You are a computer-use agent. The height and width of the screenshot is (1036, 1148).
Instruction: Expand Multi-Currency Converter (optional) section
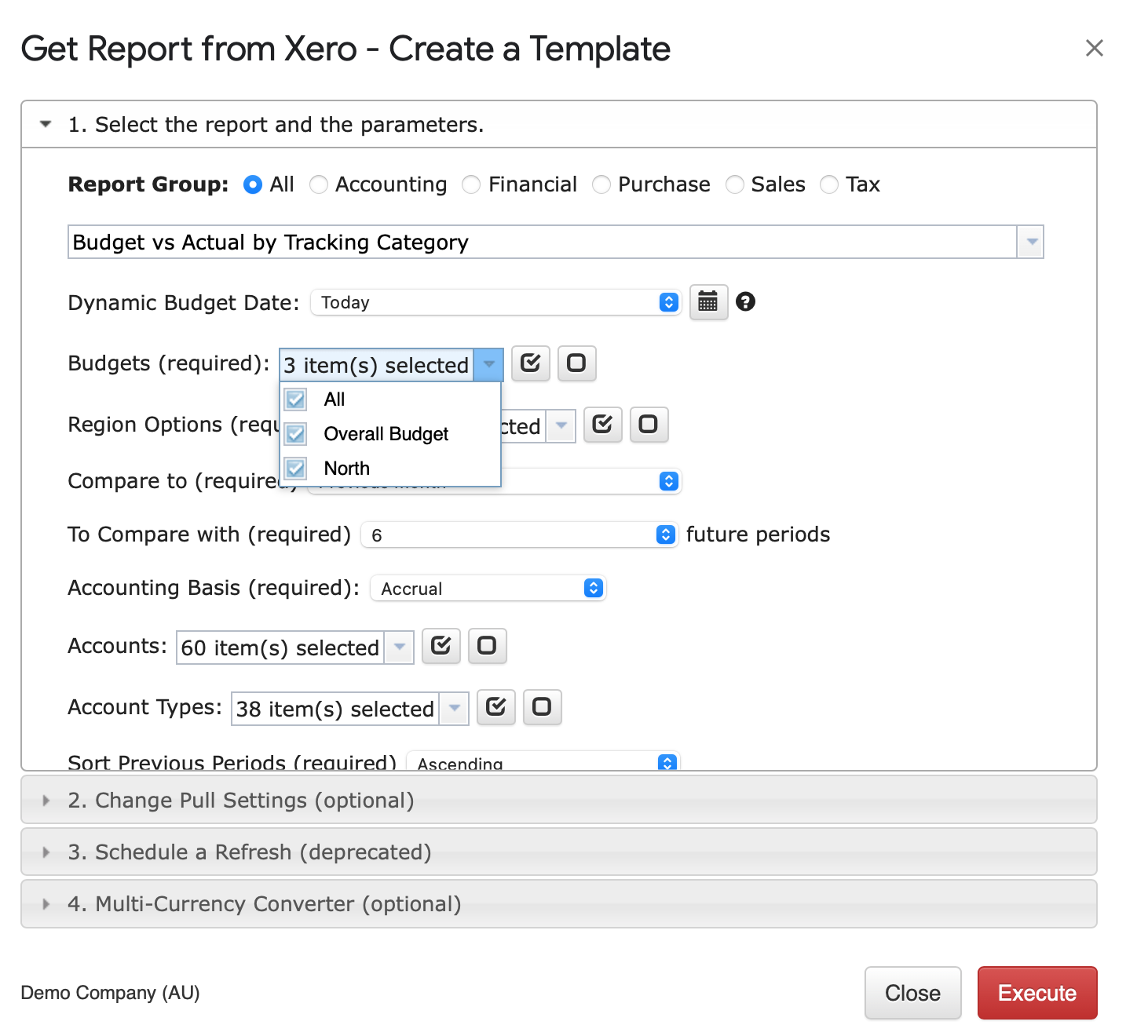pos(558,903)
